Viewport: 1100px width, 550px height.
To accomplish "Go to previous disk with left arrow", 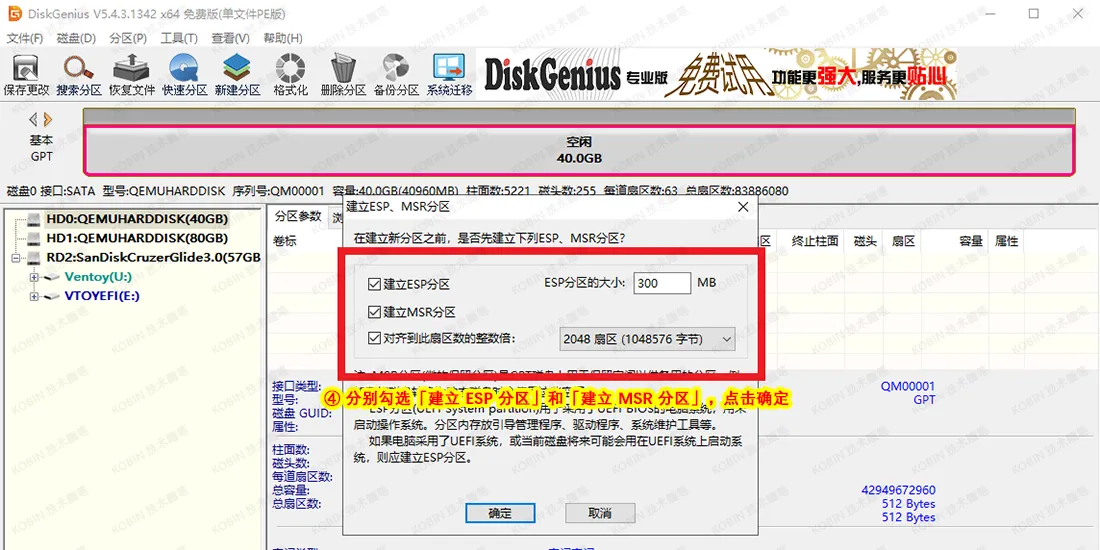I will (33, 119).
